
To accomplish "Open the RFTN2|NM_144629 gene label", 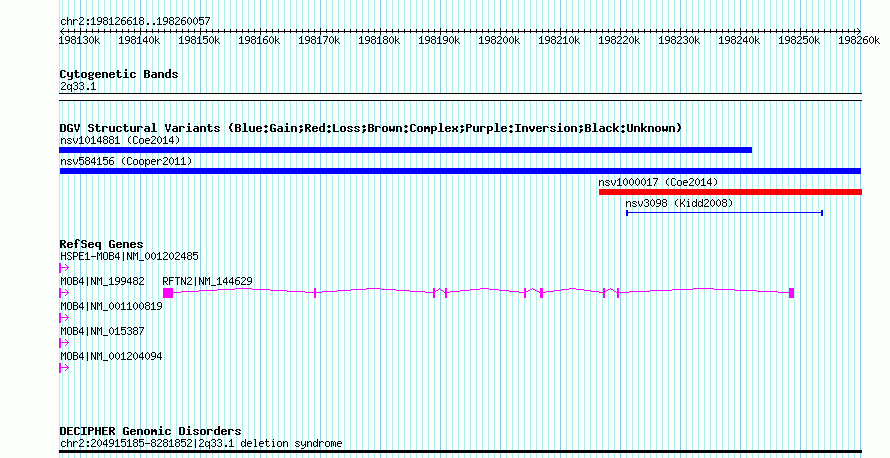I will (207, 281).
